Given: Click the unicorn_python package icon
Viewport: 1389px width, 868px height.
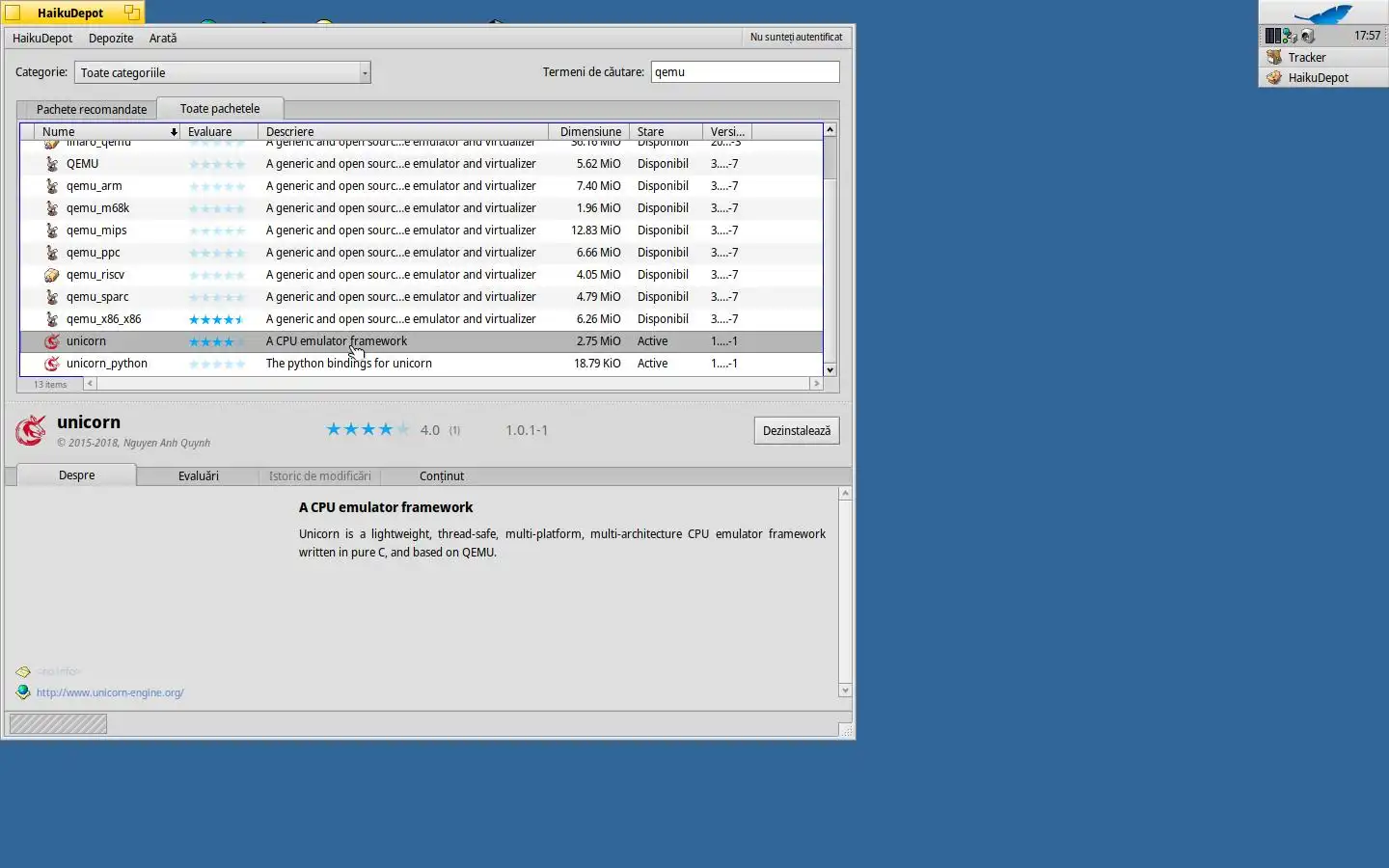Looking at the screenshot, I should (x=52, y=364).
